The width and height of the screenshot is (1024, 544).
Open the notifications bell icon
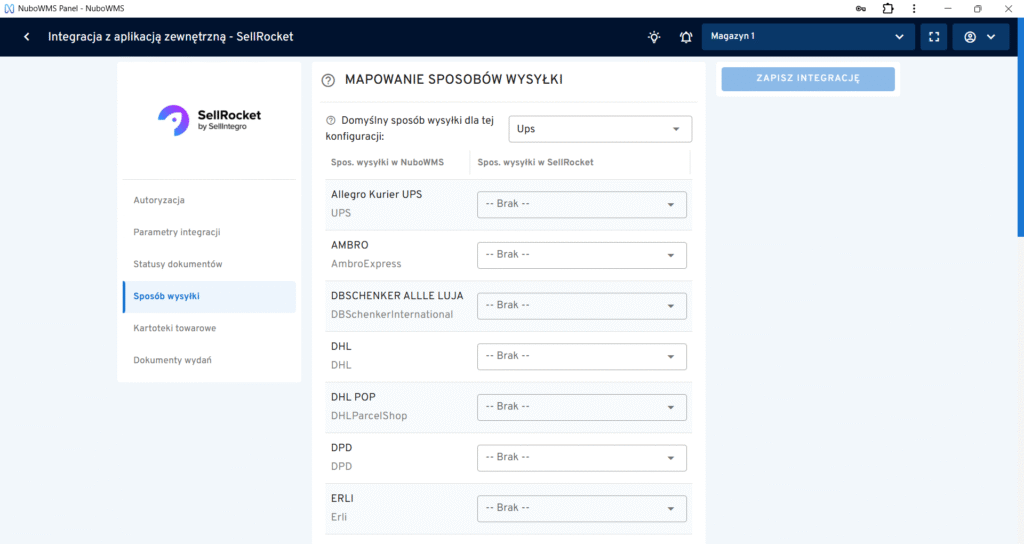(686, 37)
